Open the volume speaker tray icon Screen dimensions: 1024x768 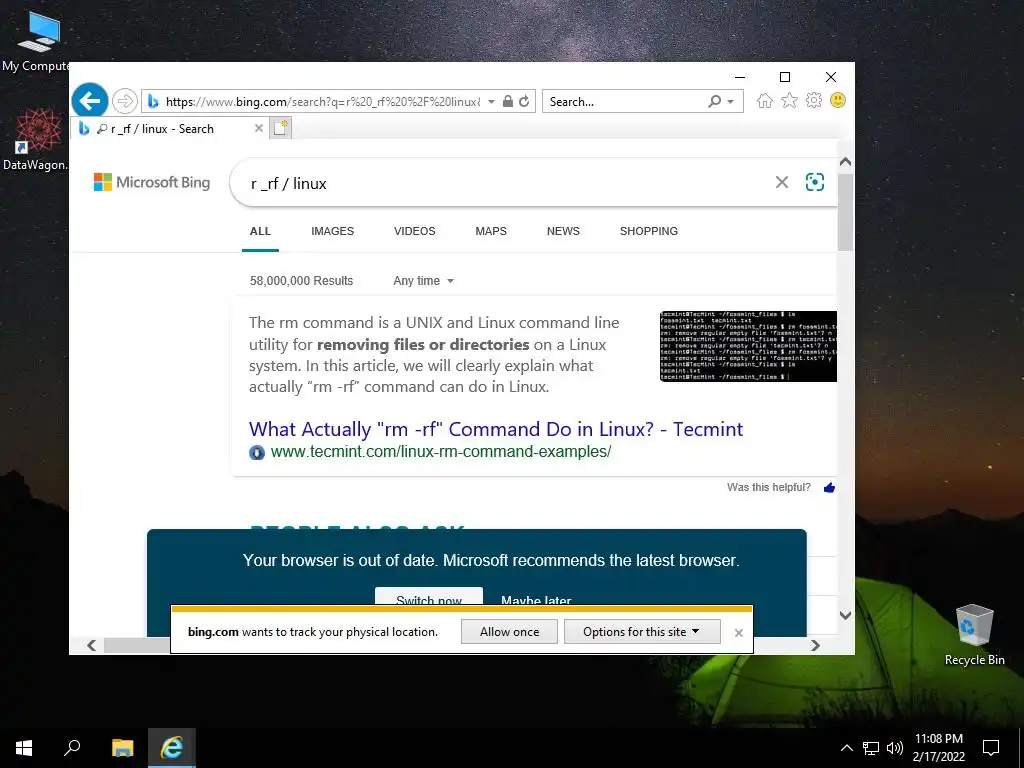(895, 748)
